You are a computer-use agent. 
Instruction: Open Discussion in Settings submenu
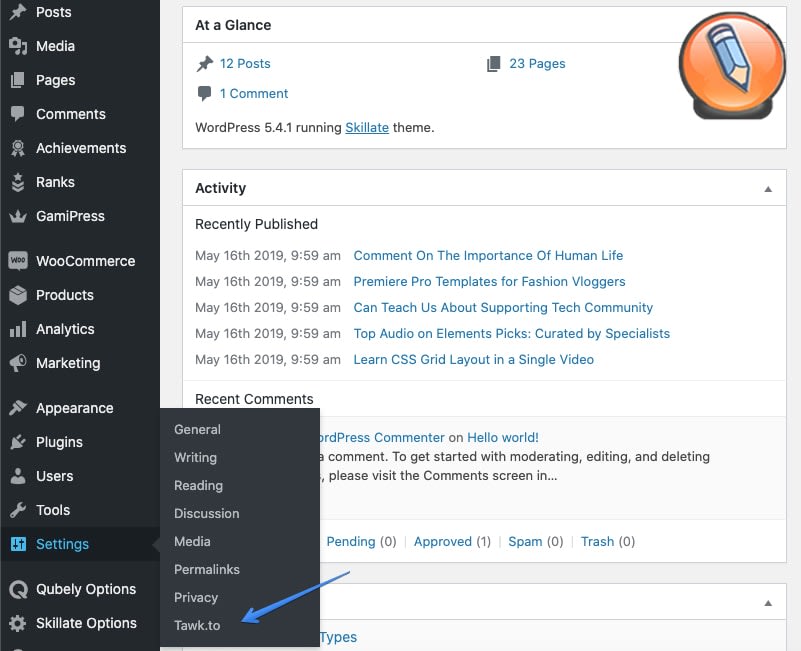[206, 514]
